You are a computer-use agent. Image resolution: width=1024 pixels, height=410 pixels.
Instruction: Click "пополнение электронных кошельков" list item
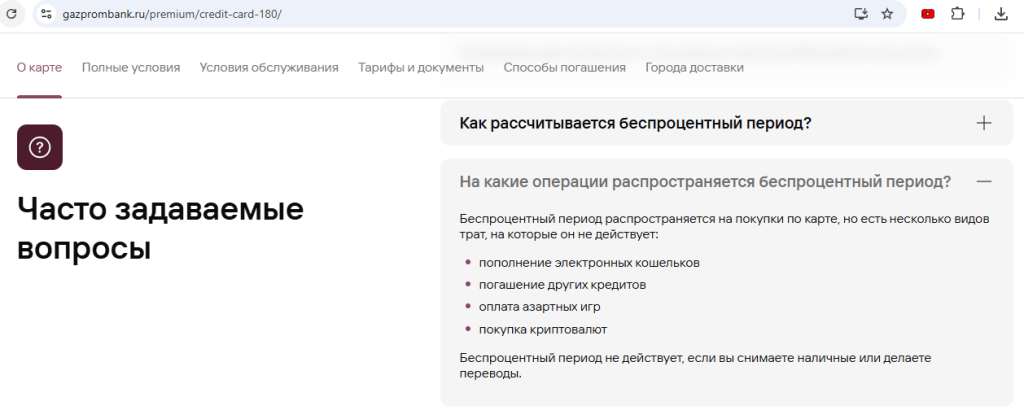[x=589, y=262]
